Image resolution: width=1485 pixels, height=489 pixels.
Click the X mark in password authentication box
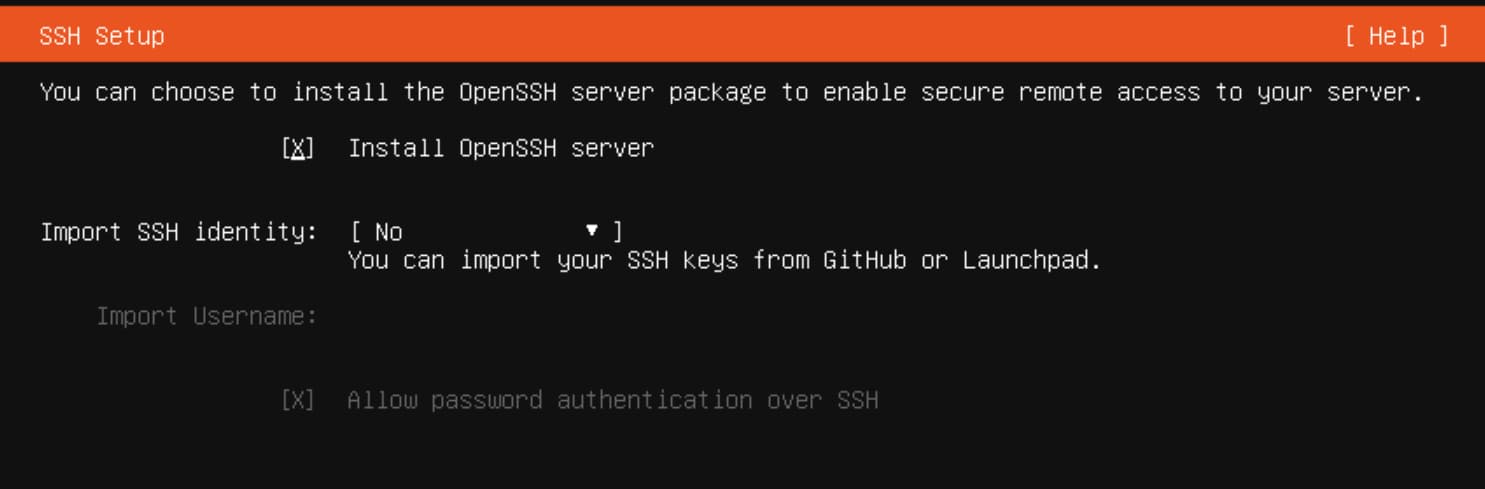point(297,400)
